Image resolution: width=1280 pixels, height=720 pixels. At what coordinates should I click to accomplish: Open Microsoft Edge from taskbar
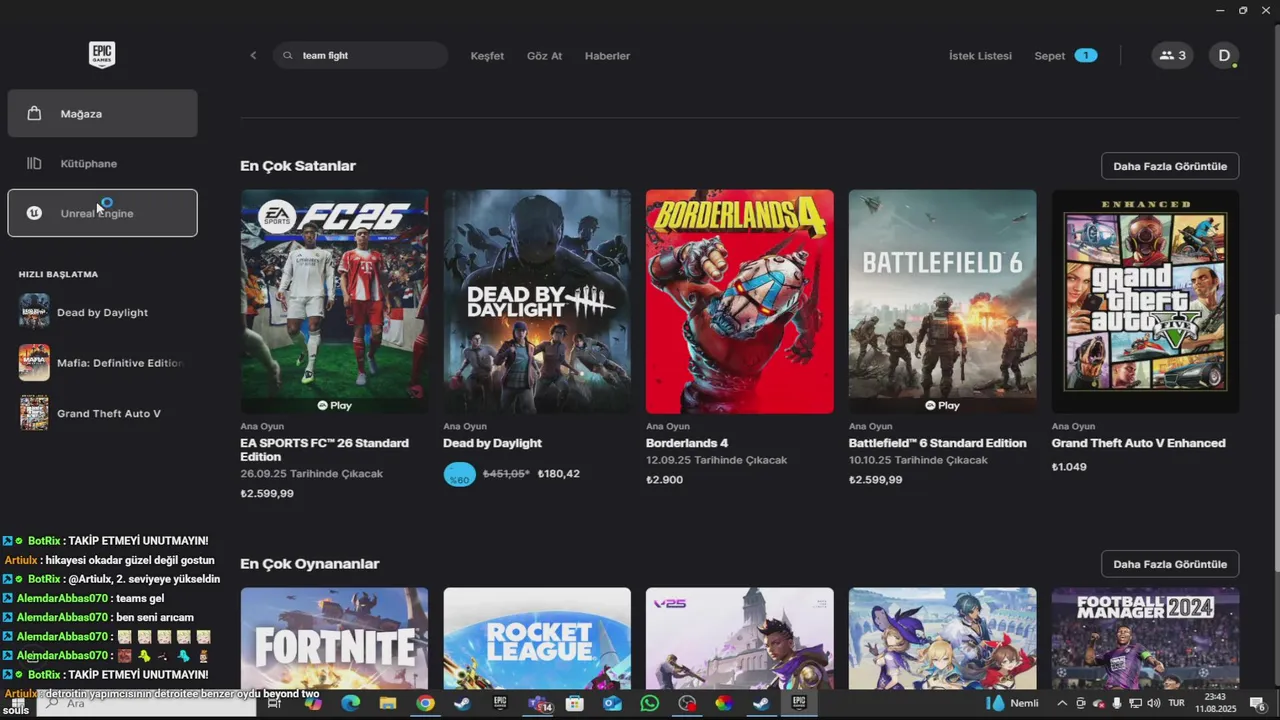coord(350,703)
